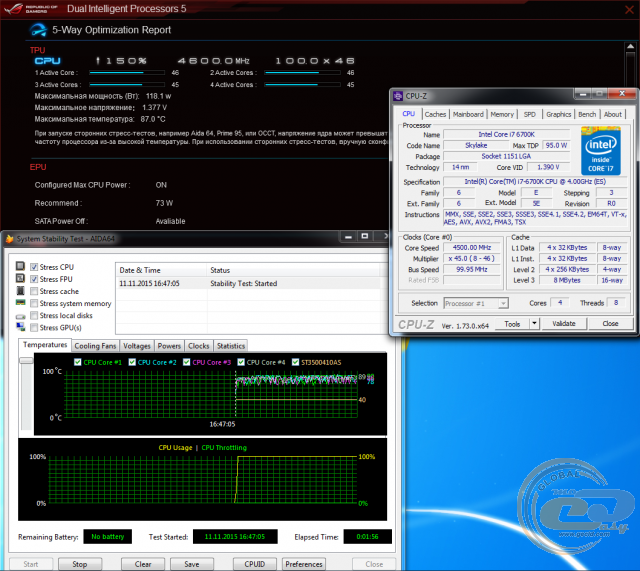The image size is (640, 571).
Task: Click the Core Speed 4500.00 MHz value
Action: pyautogui.click(x=471, y=247)
